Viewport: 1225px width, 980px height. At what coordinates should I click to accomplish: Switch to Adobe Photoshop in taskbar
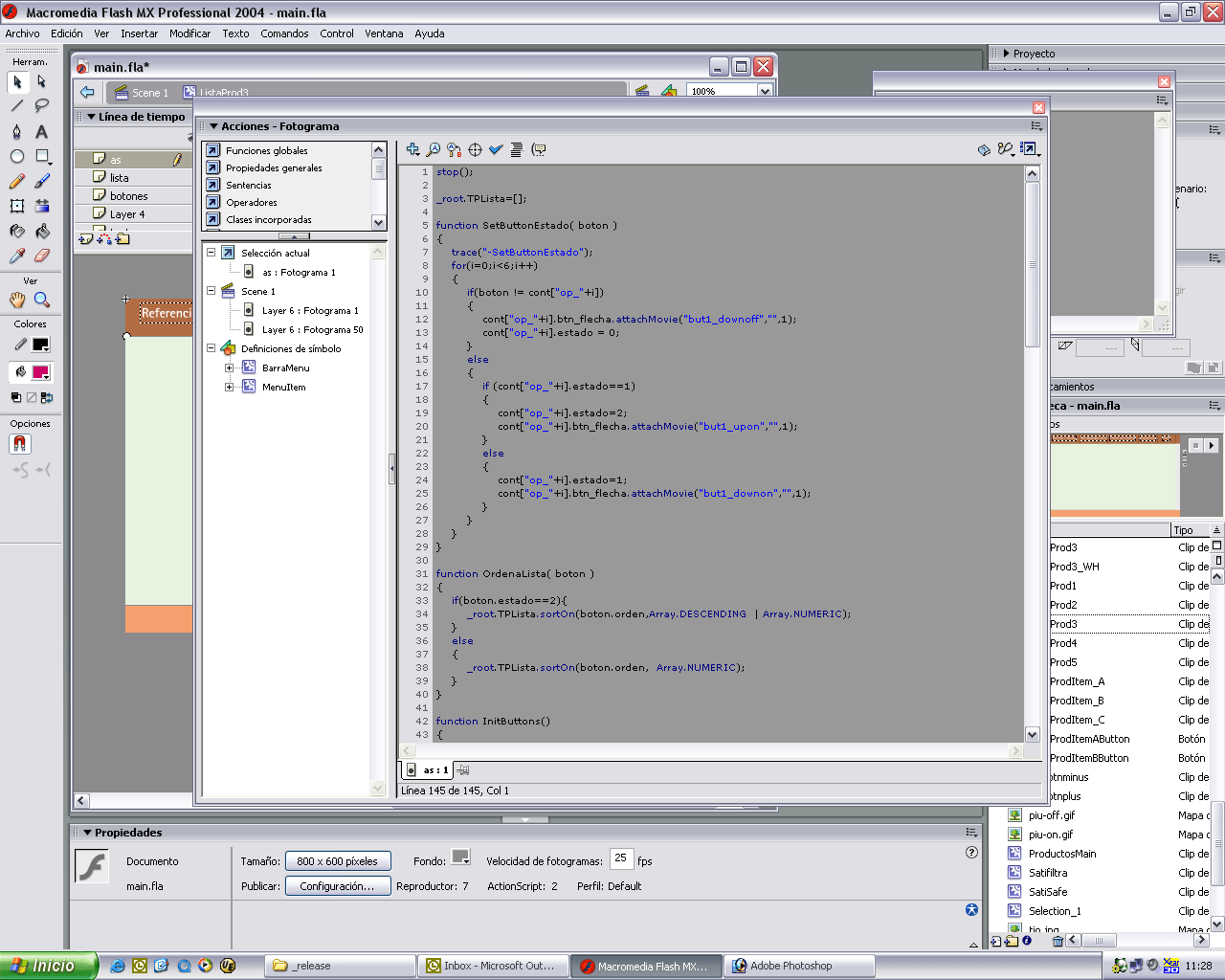pyautogui.click(x=799, y=966)
